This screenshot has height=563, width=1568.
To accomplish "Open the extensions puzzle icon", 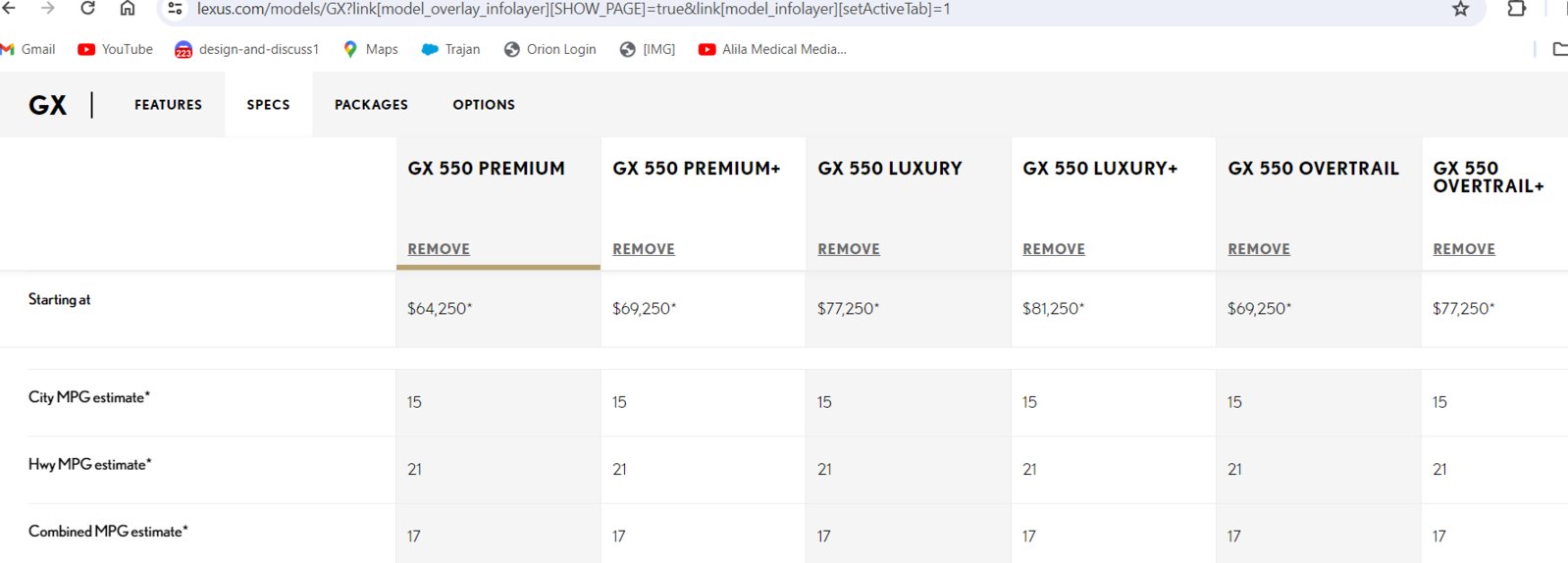I will (1517, 9).
